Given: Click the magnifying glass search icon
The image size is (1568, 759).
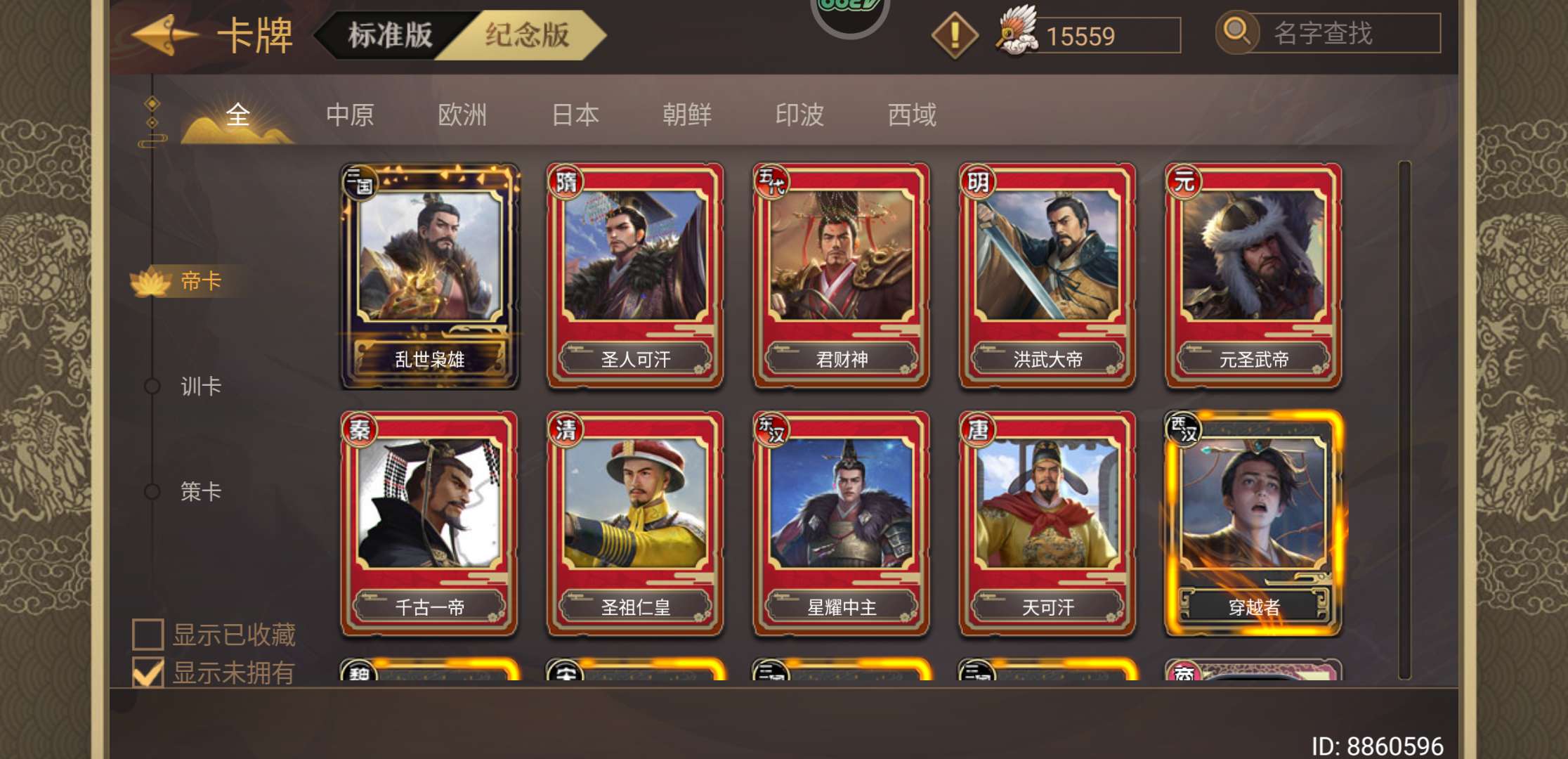Looking at the screenshot, I should pyautogui.click(x=1236, y=32).
